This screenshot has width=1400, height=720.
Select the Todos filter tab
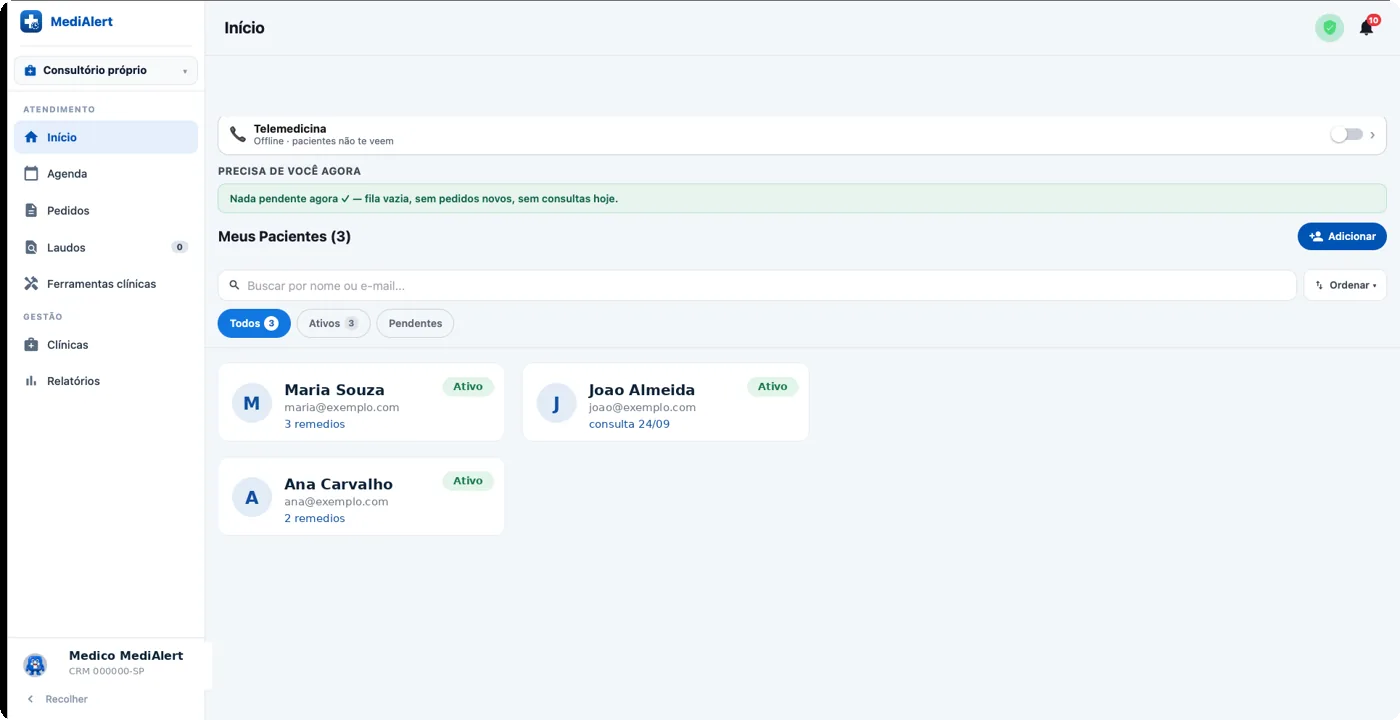[x=254, y=323]
